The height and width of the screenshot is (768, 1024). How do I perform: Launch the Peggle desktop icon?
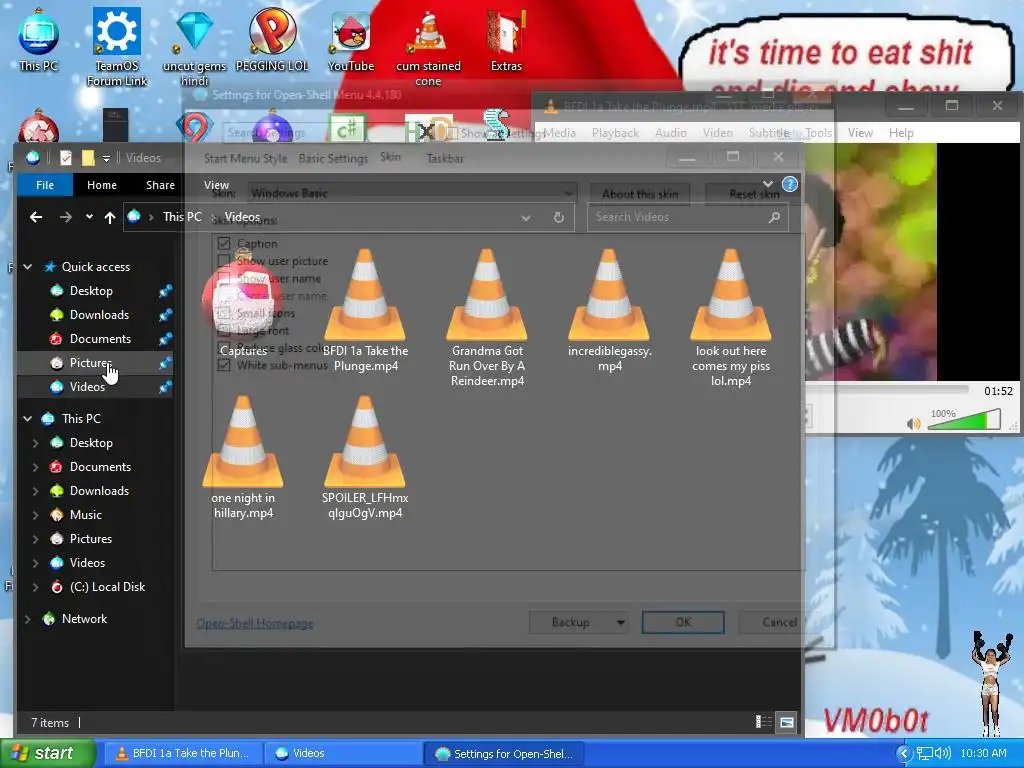click(272, 40)
